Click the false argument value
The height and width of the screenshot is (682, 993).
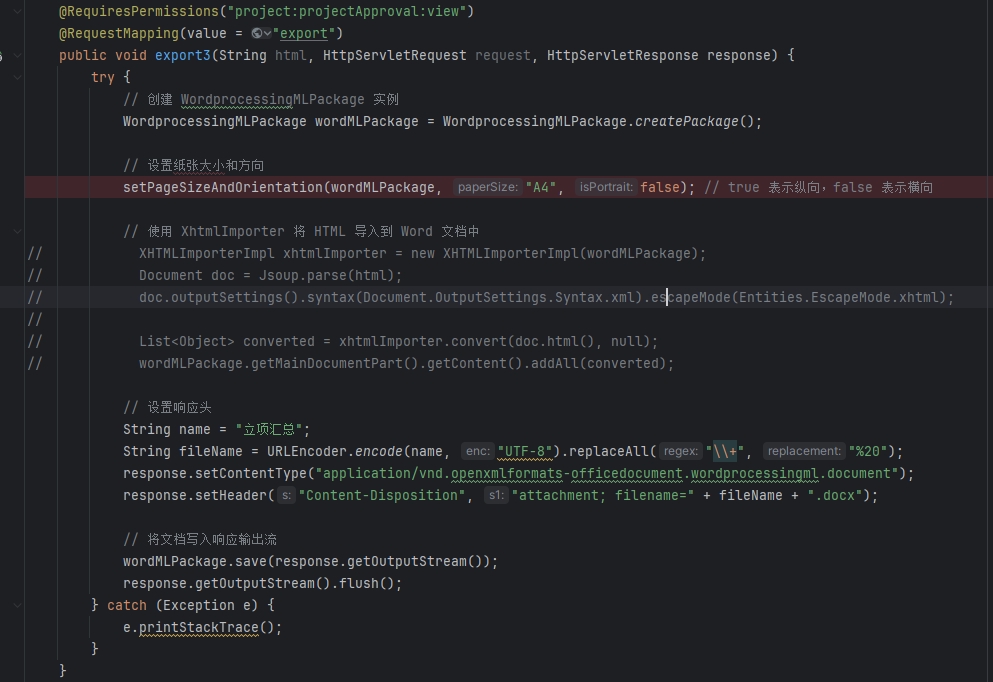coord(659,187)
